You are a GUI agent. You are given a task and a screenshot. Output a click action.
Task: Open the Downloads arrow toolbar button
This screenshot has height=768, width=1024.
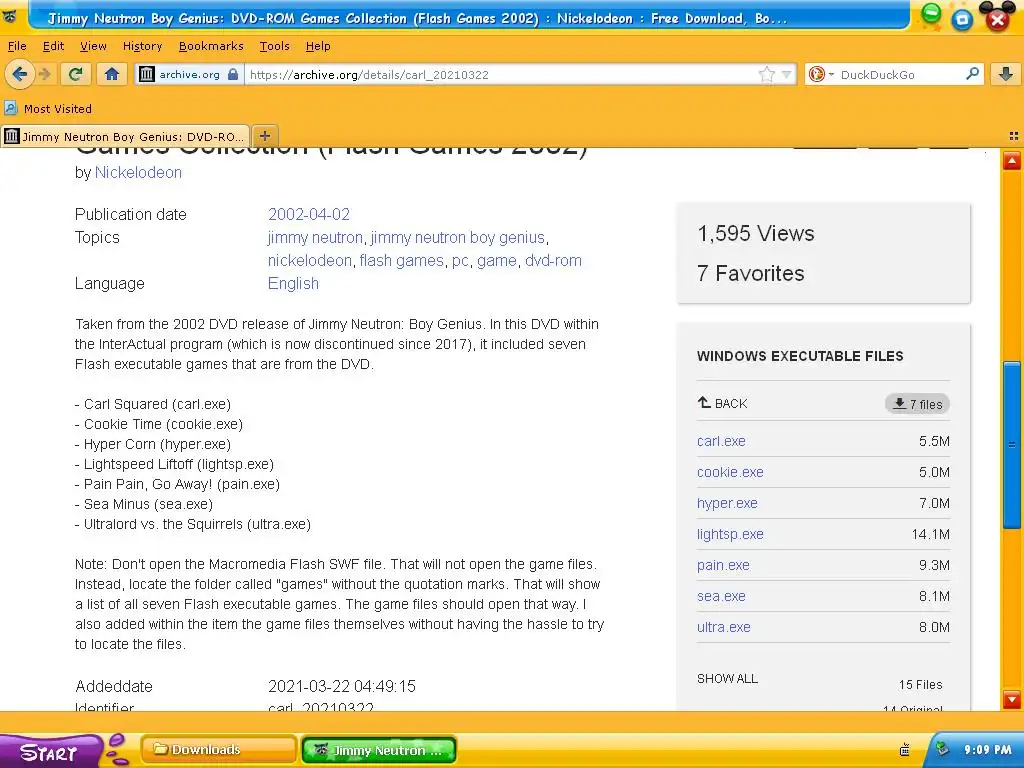click(1006, 74)
